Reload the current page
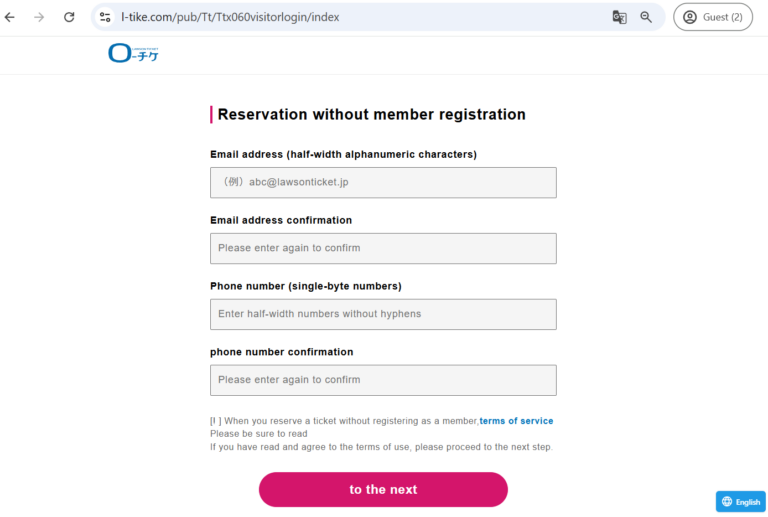 [69, 17]
